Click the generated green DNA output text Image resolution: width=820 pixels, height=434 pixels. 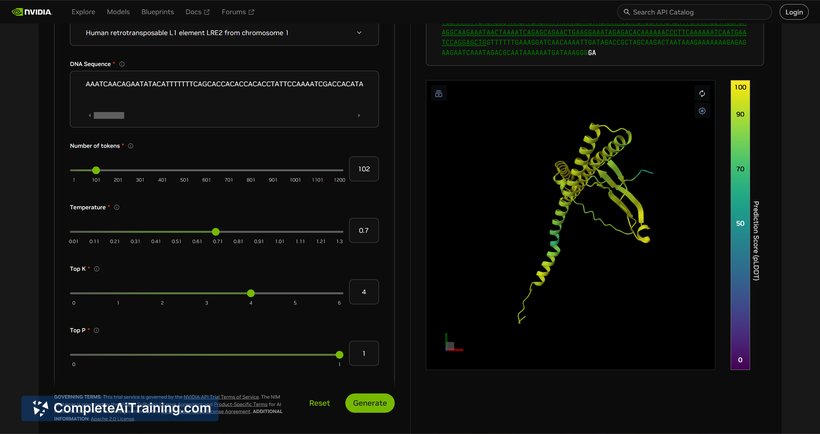click(594, 38)
